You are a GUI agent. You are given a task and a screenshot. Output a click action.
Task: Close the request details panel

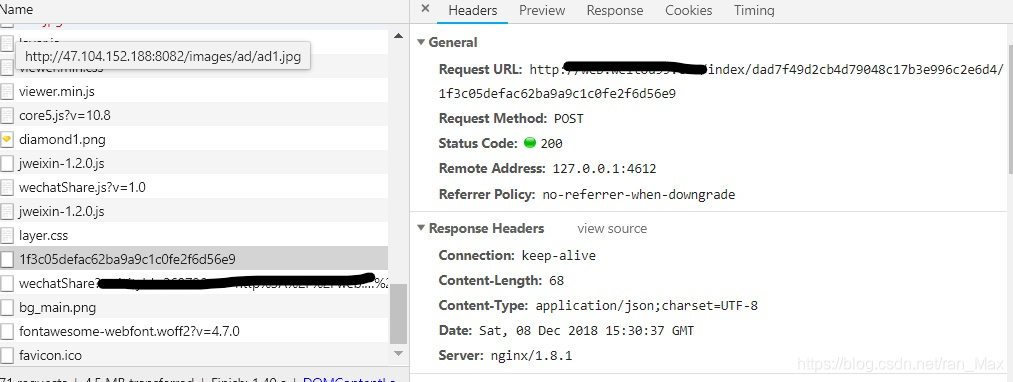click(425, 9)
